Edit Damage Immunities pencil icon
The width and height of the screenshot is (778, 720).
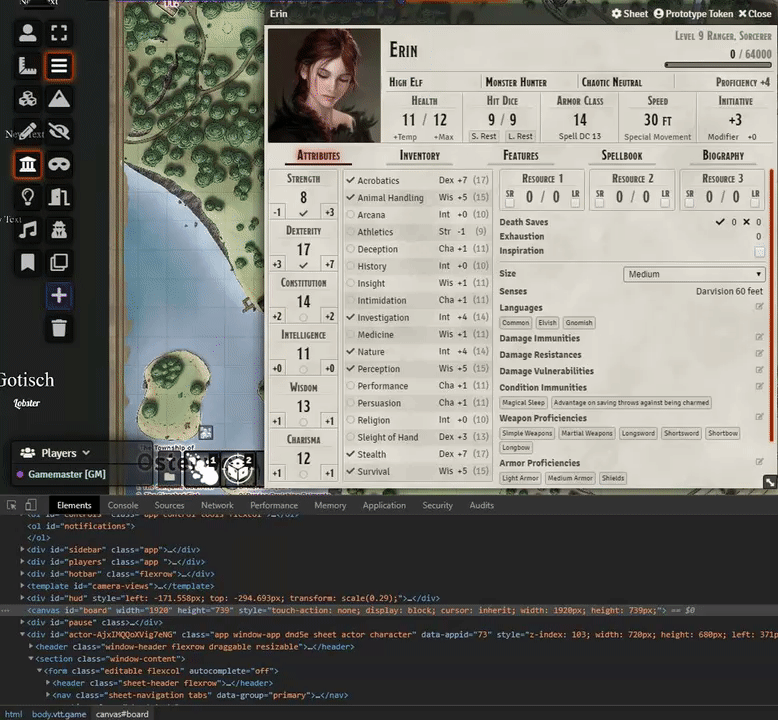(x=759, y=337)
